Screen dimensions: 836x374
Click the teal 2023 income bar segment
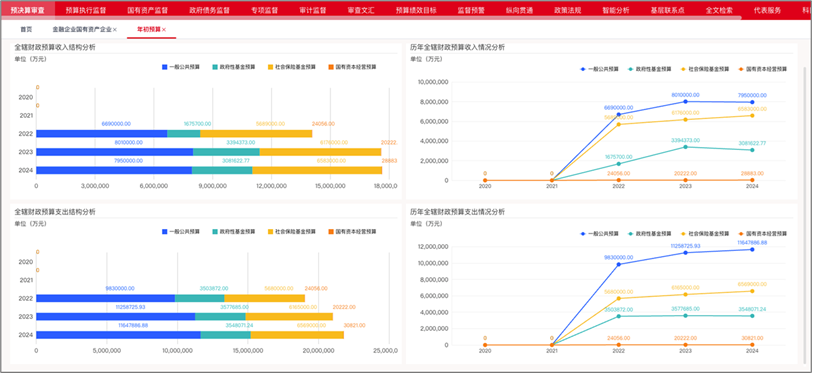(226, 152)
